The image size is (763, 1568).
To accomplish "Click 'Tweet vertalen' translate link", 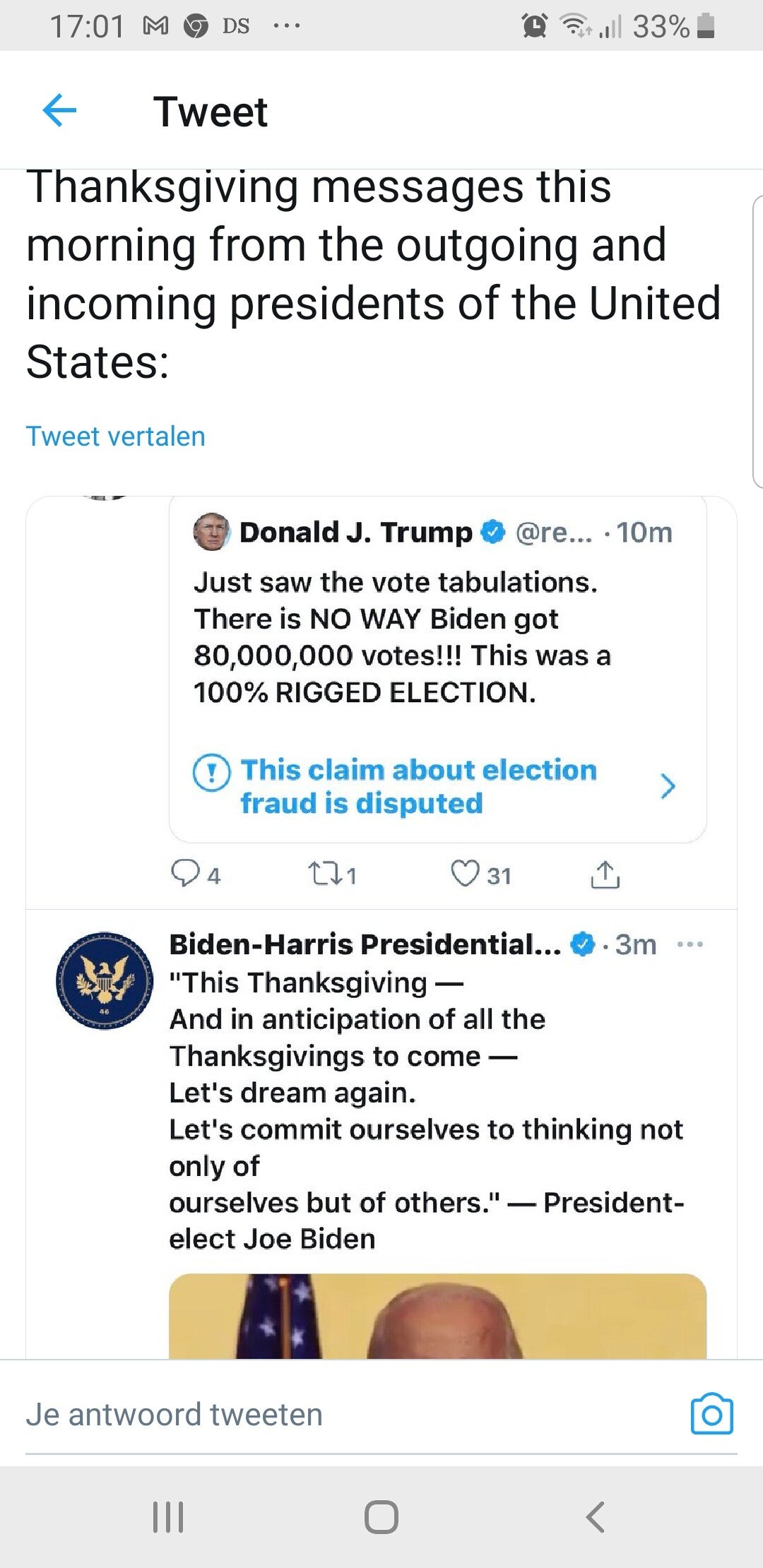I will tap(116, 436).
